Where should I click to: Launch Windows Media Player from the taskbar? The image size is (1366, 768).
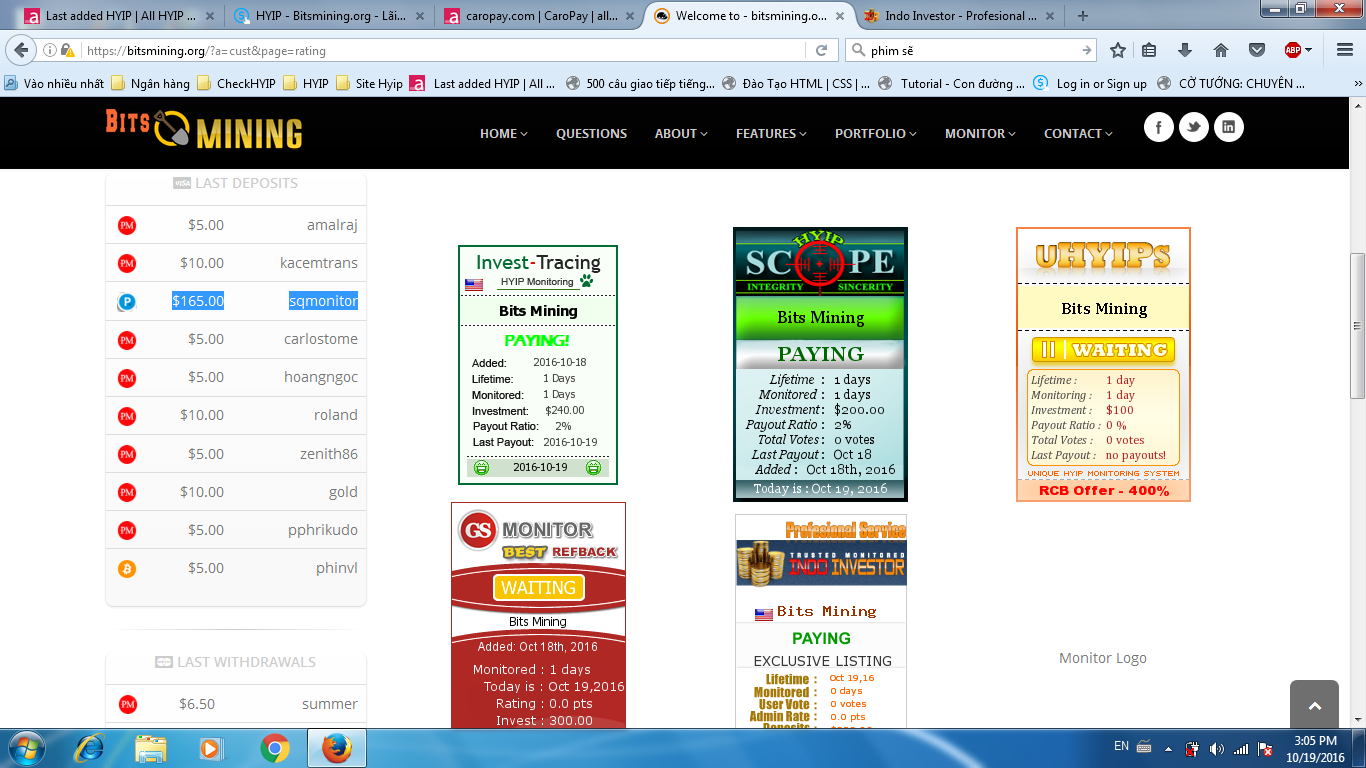(211, 748)
